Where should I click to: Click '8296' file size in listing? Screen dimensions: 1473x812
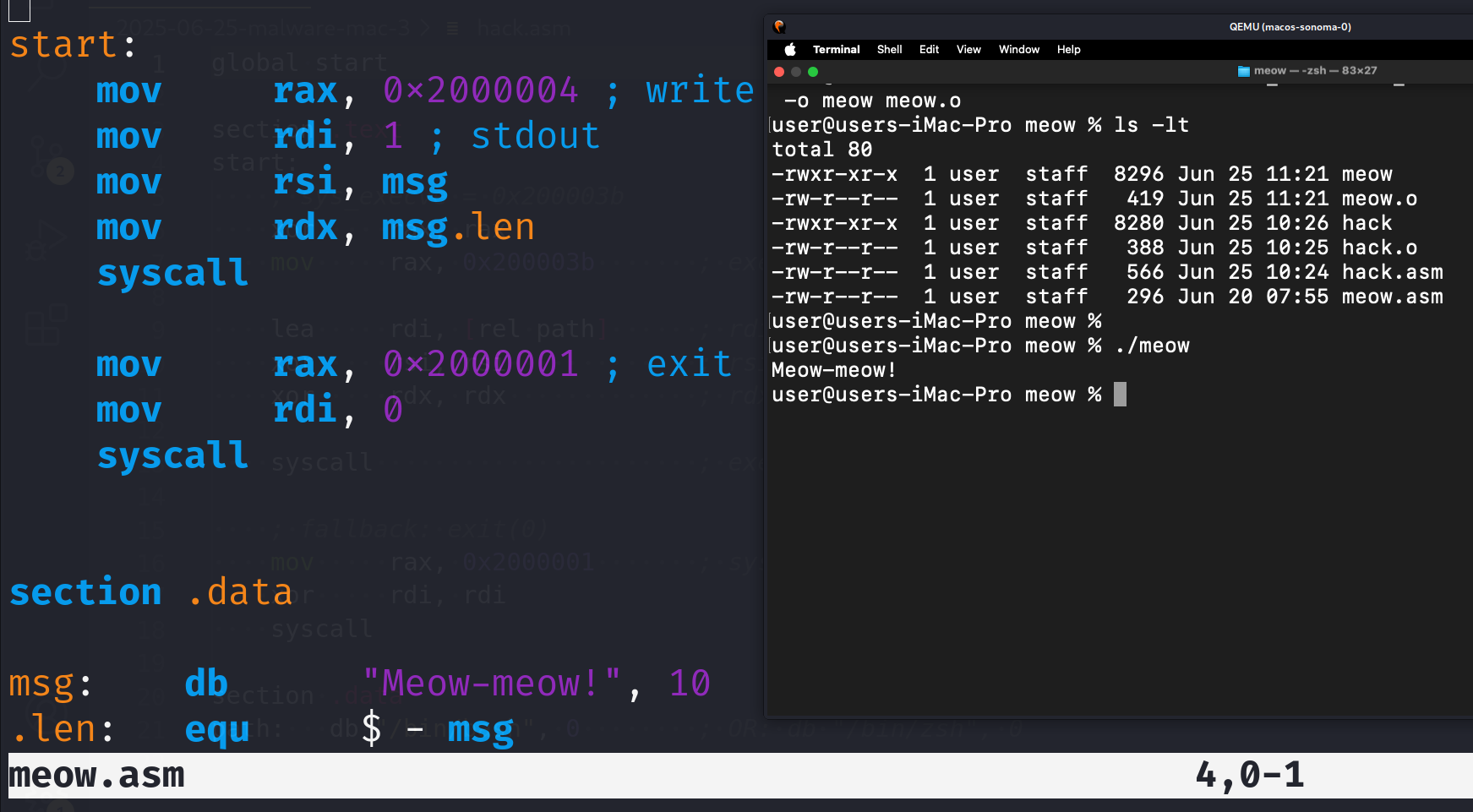[x=1138, y=174]
